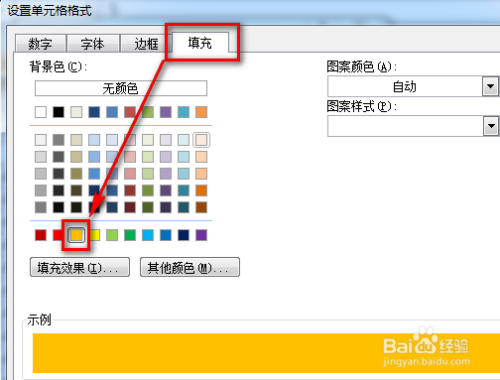
Task: Click the 背景色(C) label
Action: [x=58, y=67]
